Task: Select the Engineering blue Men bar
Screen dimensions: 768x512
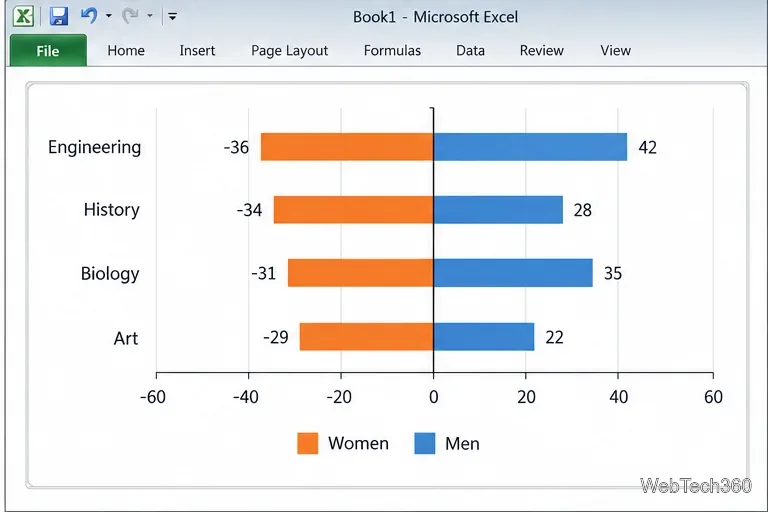Action: point(530,146)
